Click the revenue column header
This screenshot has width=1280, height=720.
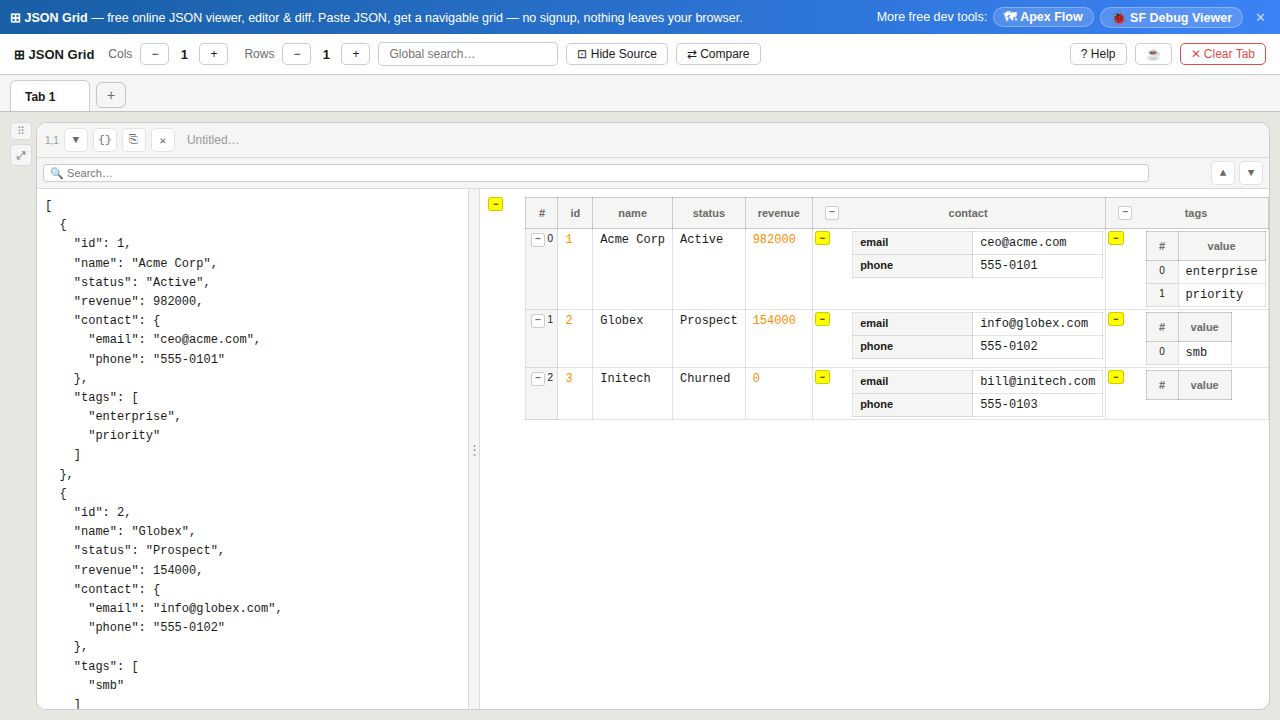(779, 213)
